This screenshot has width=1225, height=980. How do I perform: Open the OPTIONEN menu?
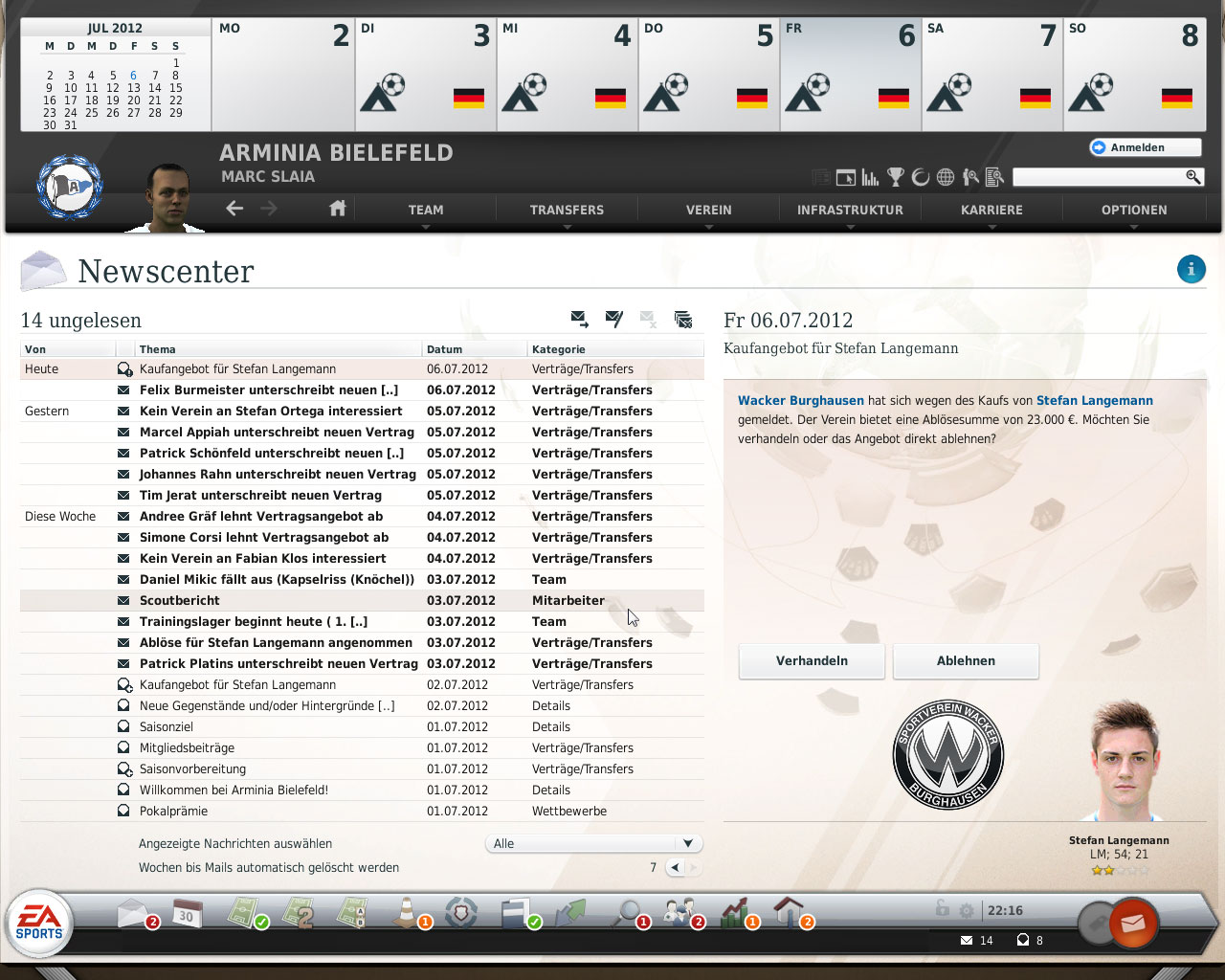[x=1134, y=210]
